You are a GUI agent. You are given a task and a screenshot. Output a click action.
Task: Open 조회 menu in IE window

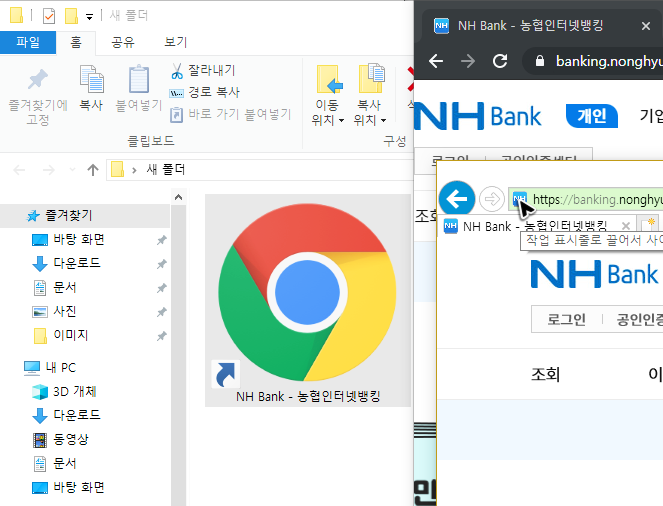click(x=546, y=375)
